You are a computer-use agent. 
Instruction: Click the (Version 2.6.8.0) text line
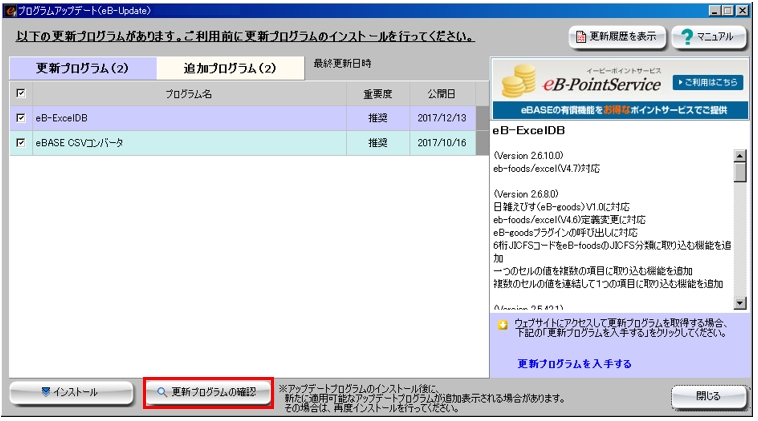pyautogui.click(x=526, y=194)
